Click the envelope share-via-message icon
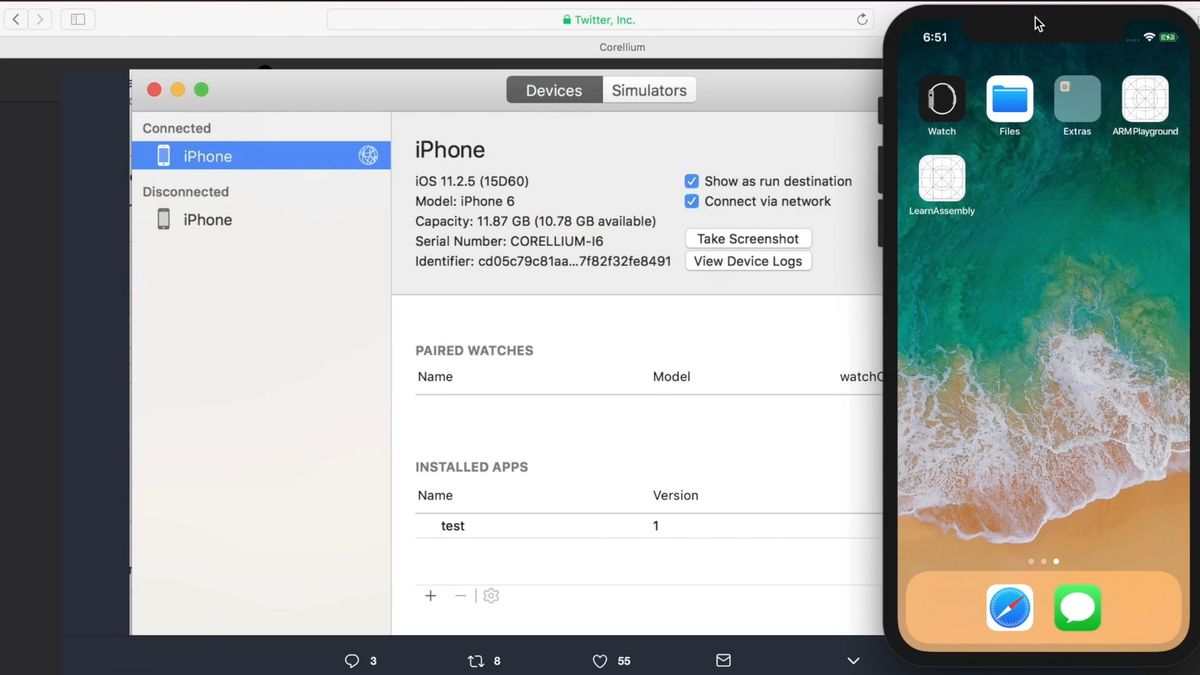This screenshot has height=675, width=1200. pos(724,661)
